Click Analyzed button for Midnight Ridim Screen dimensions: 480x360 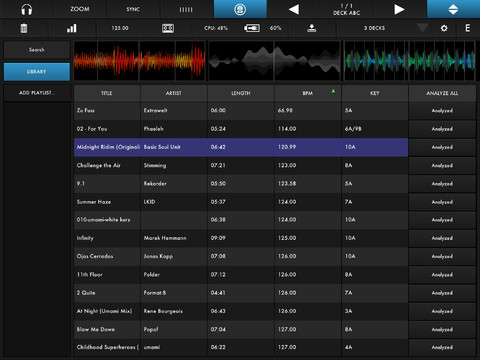tap(442, 147)
